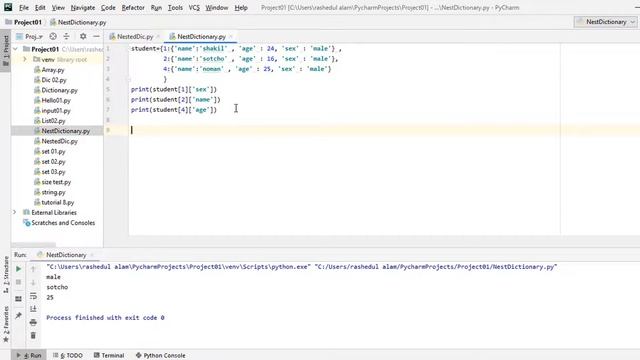
Task: Select Array.py in project tree
Action: (49, 70)
